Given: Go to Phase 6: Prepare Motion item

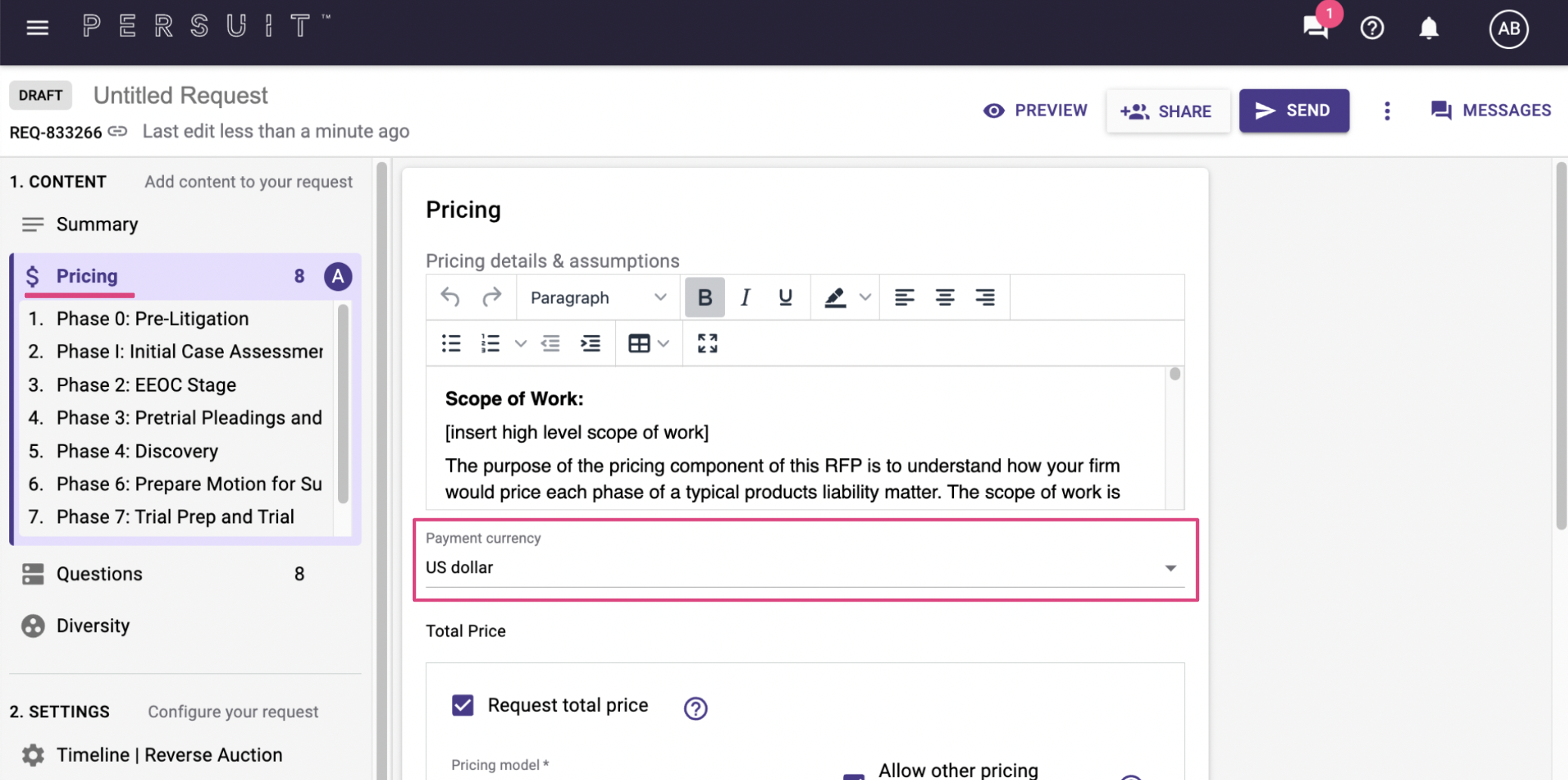Looking at the screenshot, I should [189, 484].
